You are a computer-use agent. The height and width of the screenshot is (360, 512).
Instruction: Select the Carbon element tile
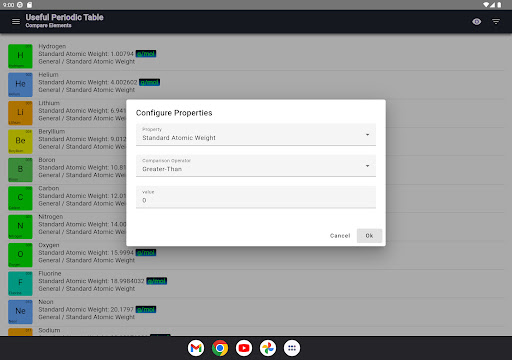pos(20,198)
